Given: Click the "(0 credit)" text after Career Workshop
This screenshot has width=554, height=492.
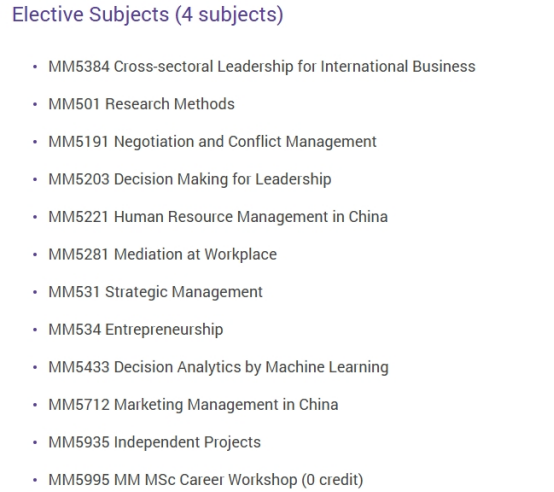Looking at the screenshot, I should pos(332,480).
